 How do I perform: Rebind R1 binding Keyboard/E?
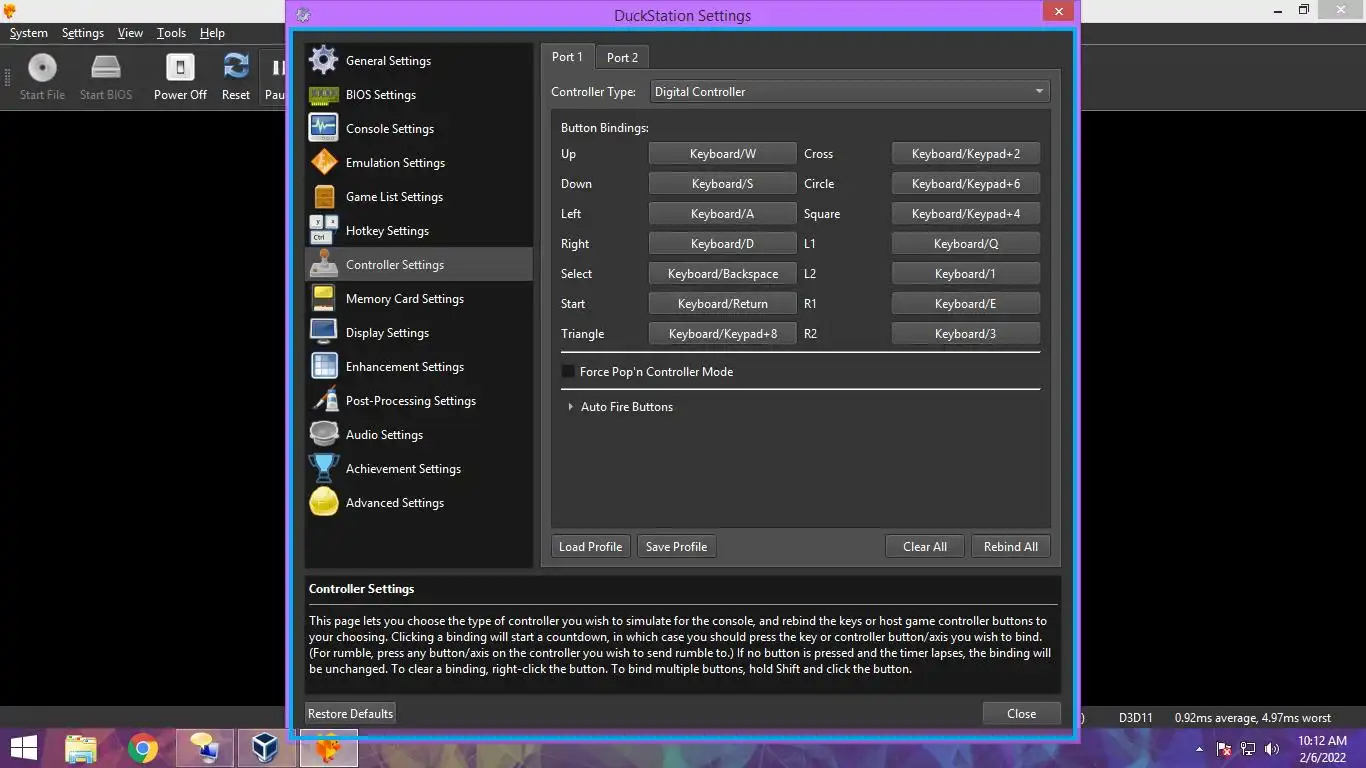[966, 304]
